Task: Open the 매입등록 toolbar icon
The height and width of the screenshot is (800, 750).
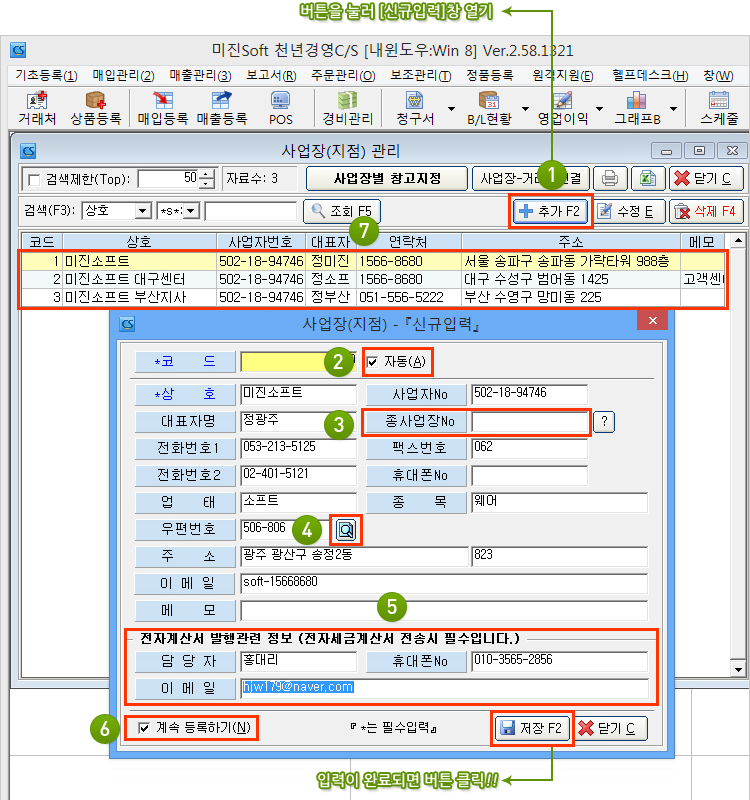Action: point(163,109)
